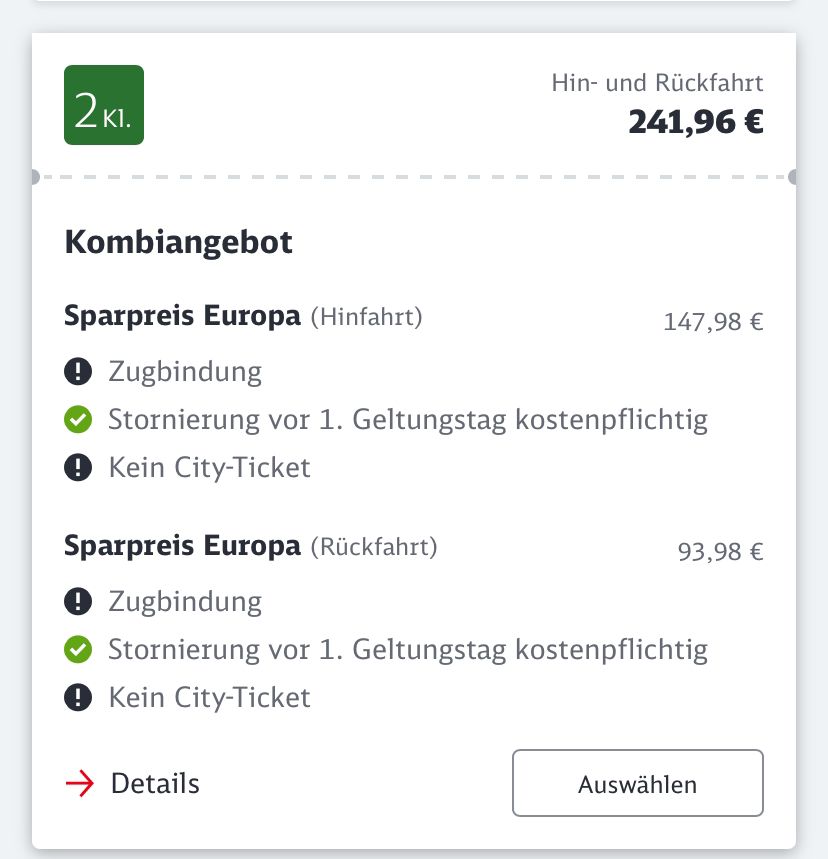The height and width of the screenshot is (859, 828).
Task: Click the total price 241,96 €
Action: click(x=696, y=122)
